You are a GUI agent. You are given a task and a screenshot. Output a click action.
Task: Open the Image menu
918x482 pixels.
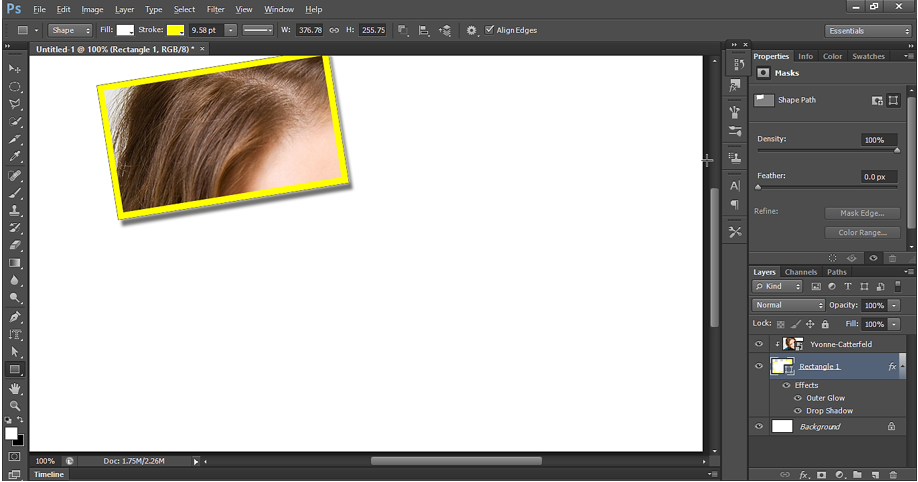92,9
